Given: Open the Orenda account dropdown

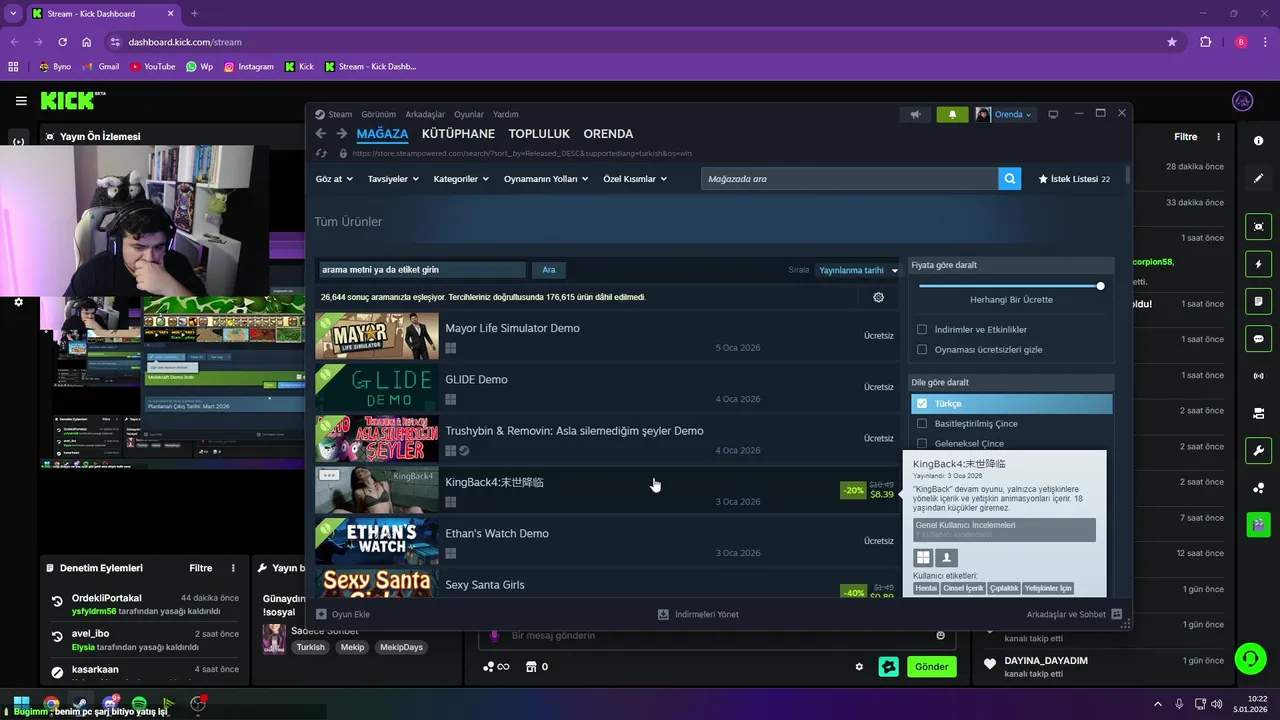Looking at the screenshot, I should (x=1005, y=114).
